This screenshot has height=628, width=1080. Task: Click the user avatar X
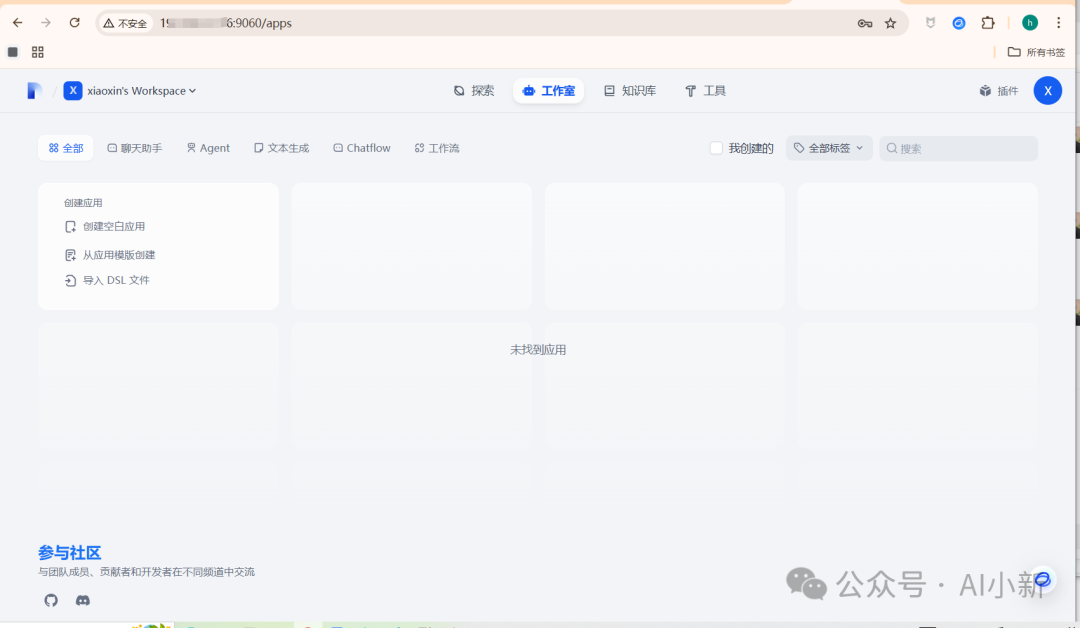click(x=1047, y=90)
